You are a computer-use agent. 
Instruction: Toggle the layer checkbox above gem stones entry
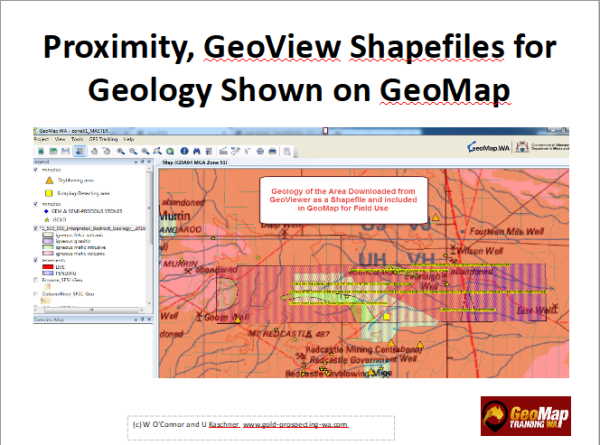click(x=36, y=204)
